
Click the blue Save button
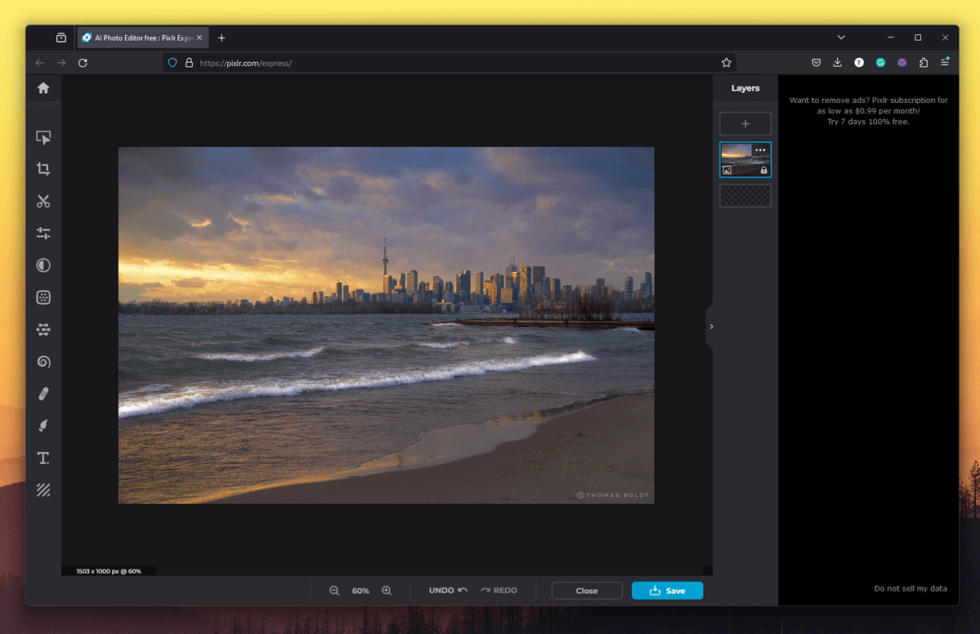(x=666, y=590)
